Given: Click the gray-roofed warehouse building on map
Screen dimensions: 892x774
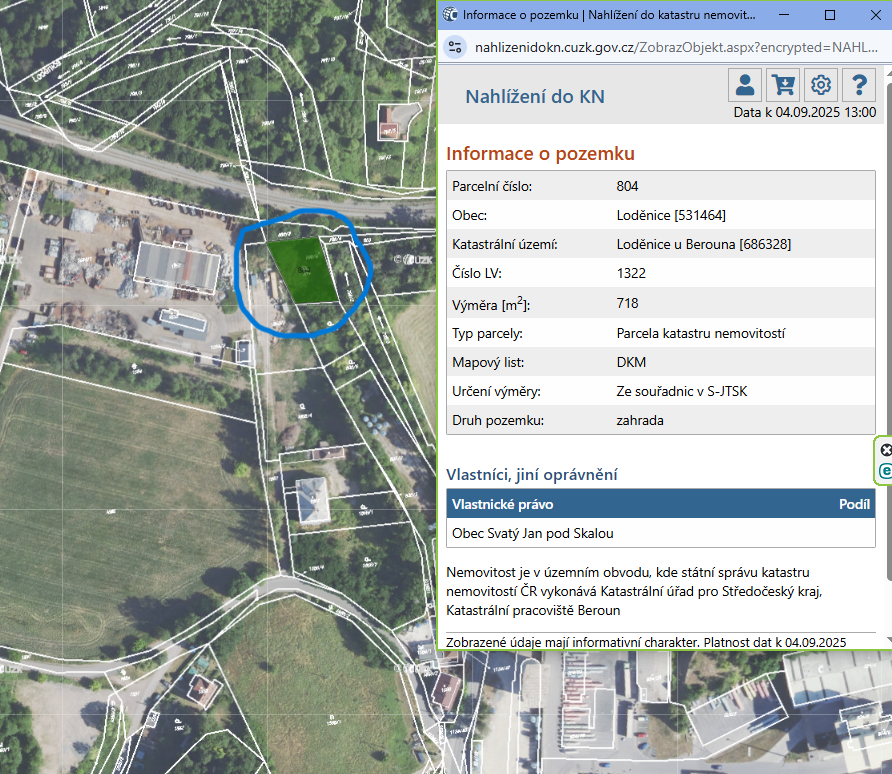Looking at the screenshot, I should coord(177,264).
